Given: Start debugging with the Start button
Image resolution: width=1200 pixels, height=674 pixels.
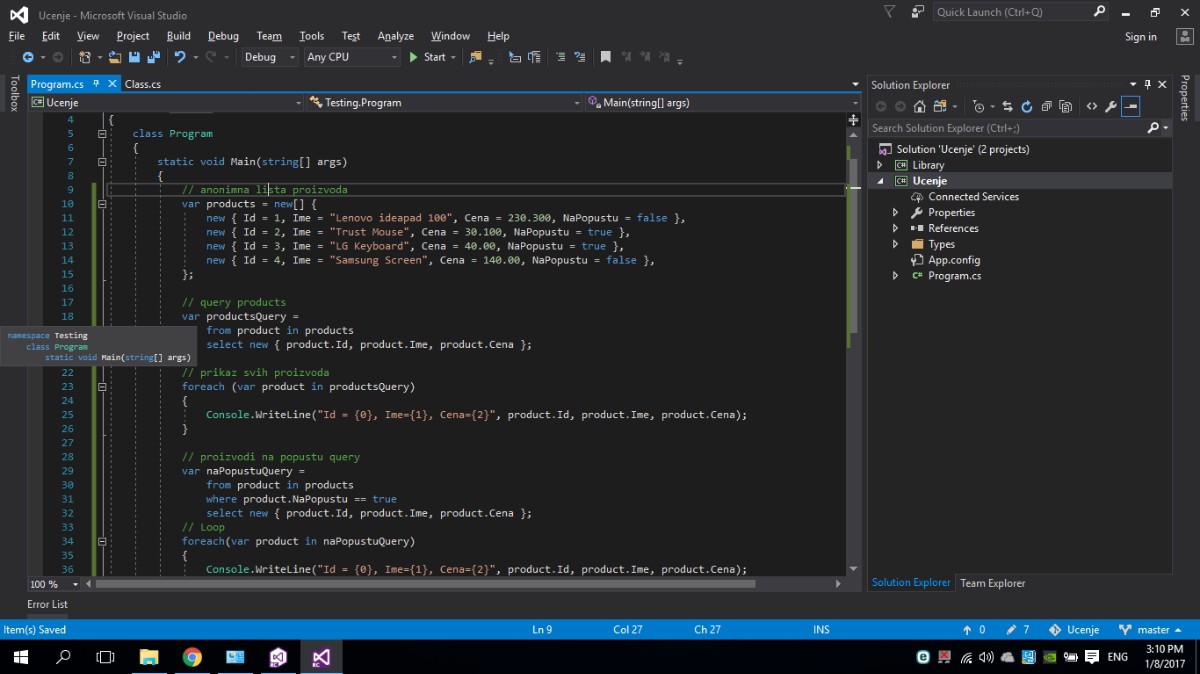Looking at the screenshot, I should pyautogui.click(x=427, y=57).
